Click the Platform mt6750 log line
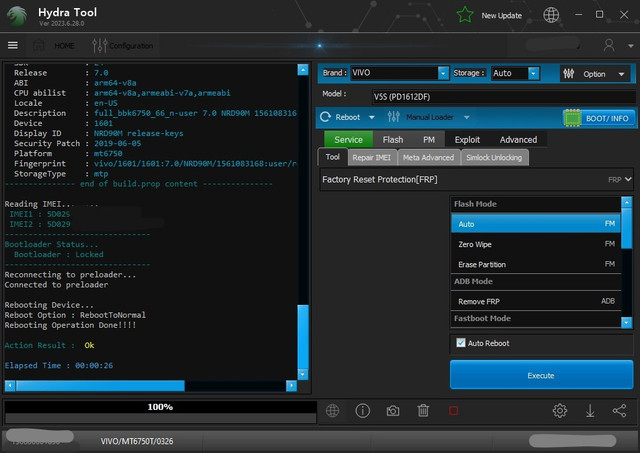This screenshot has height=453, width=640. pos(68,153)
